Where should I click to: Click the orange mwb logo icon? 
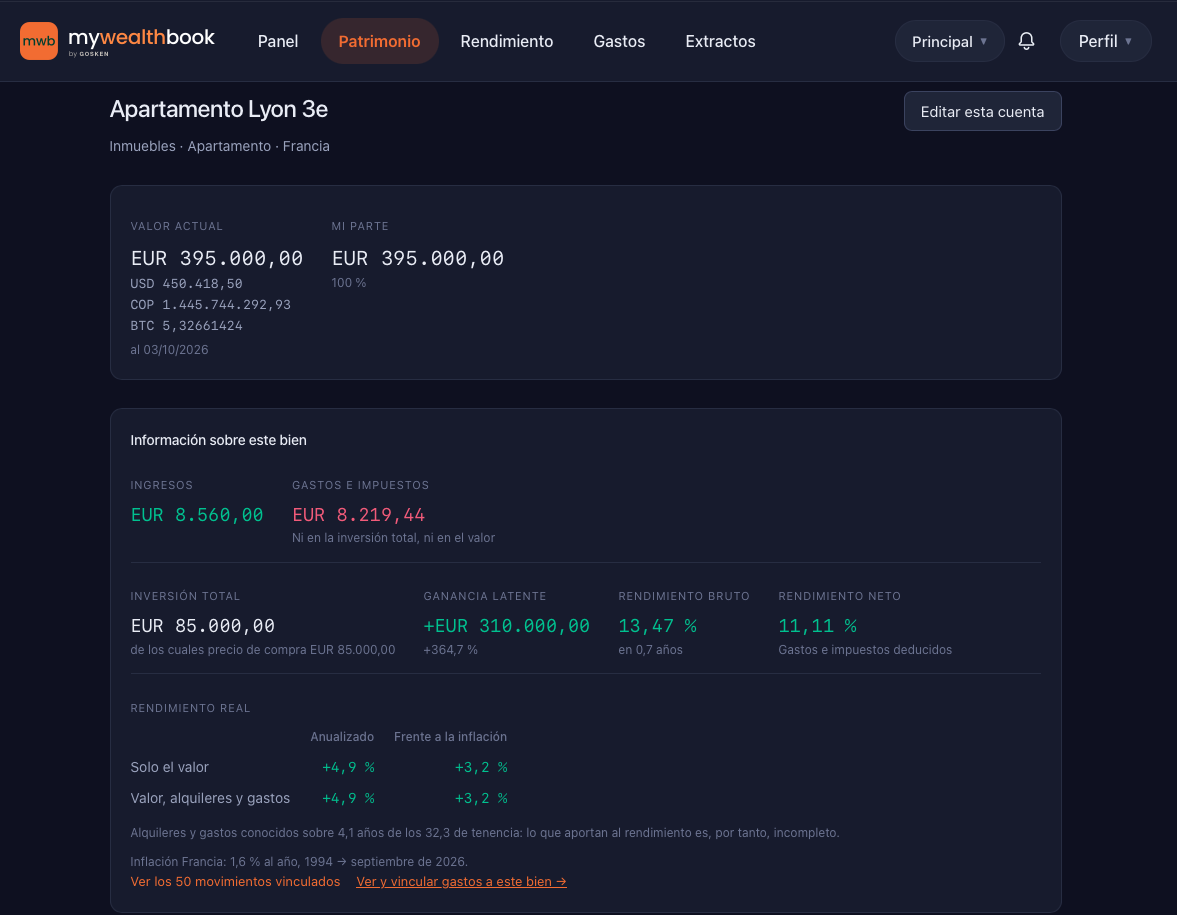(39, 41)
